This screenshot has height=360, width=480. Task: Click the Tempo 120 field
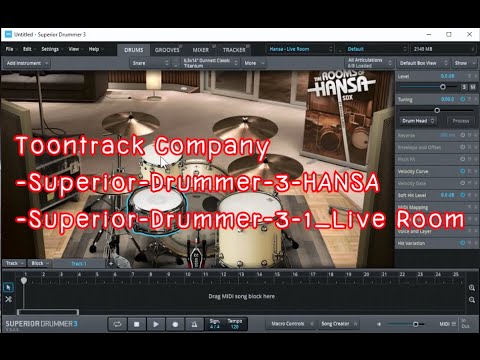click(x=235, y=324)
